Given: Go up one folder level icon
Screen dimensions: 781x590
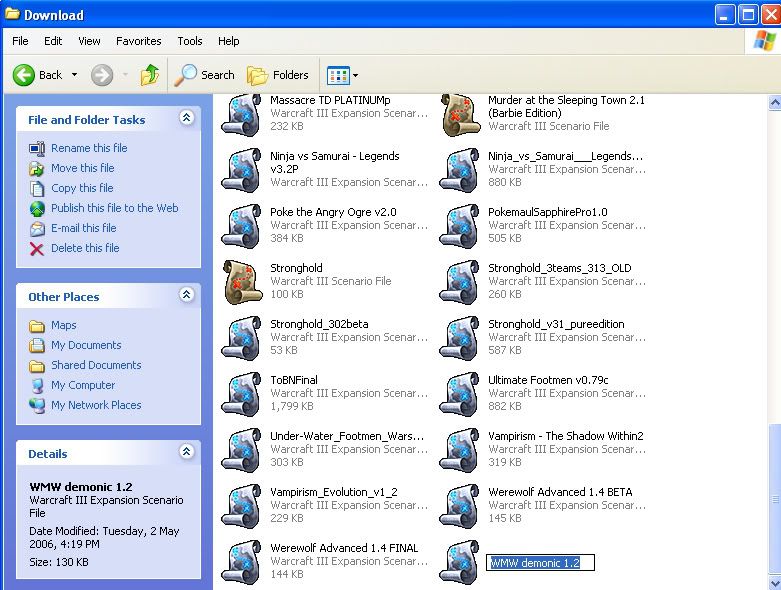Looking at the screenshot, I should tap(149, 75).
